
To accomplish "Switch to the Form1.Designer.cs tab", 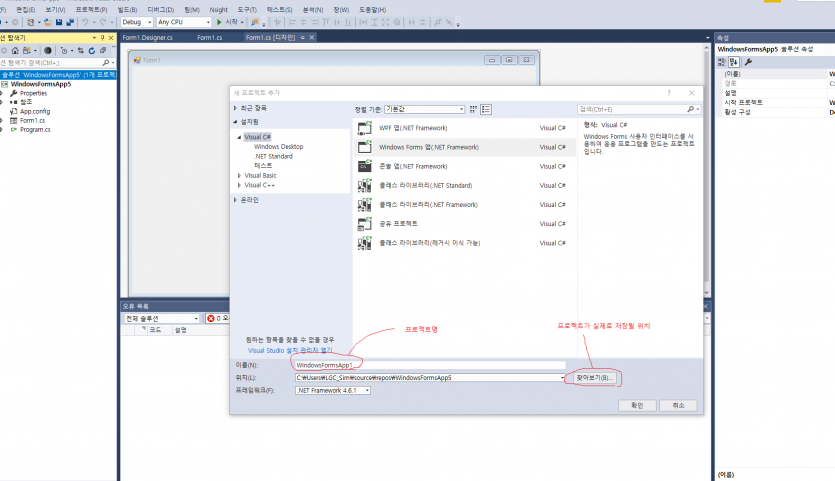I will tap(148, 38).
